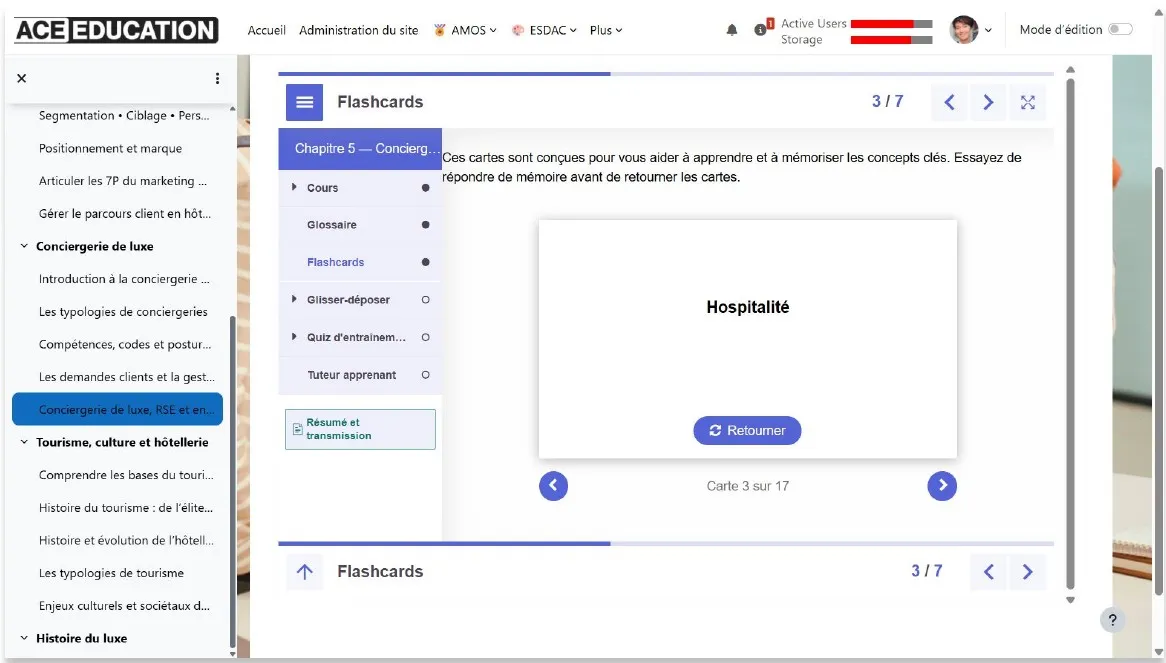Go to previous page in top Flashcards header

949,102
